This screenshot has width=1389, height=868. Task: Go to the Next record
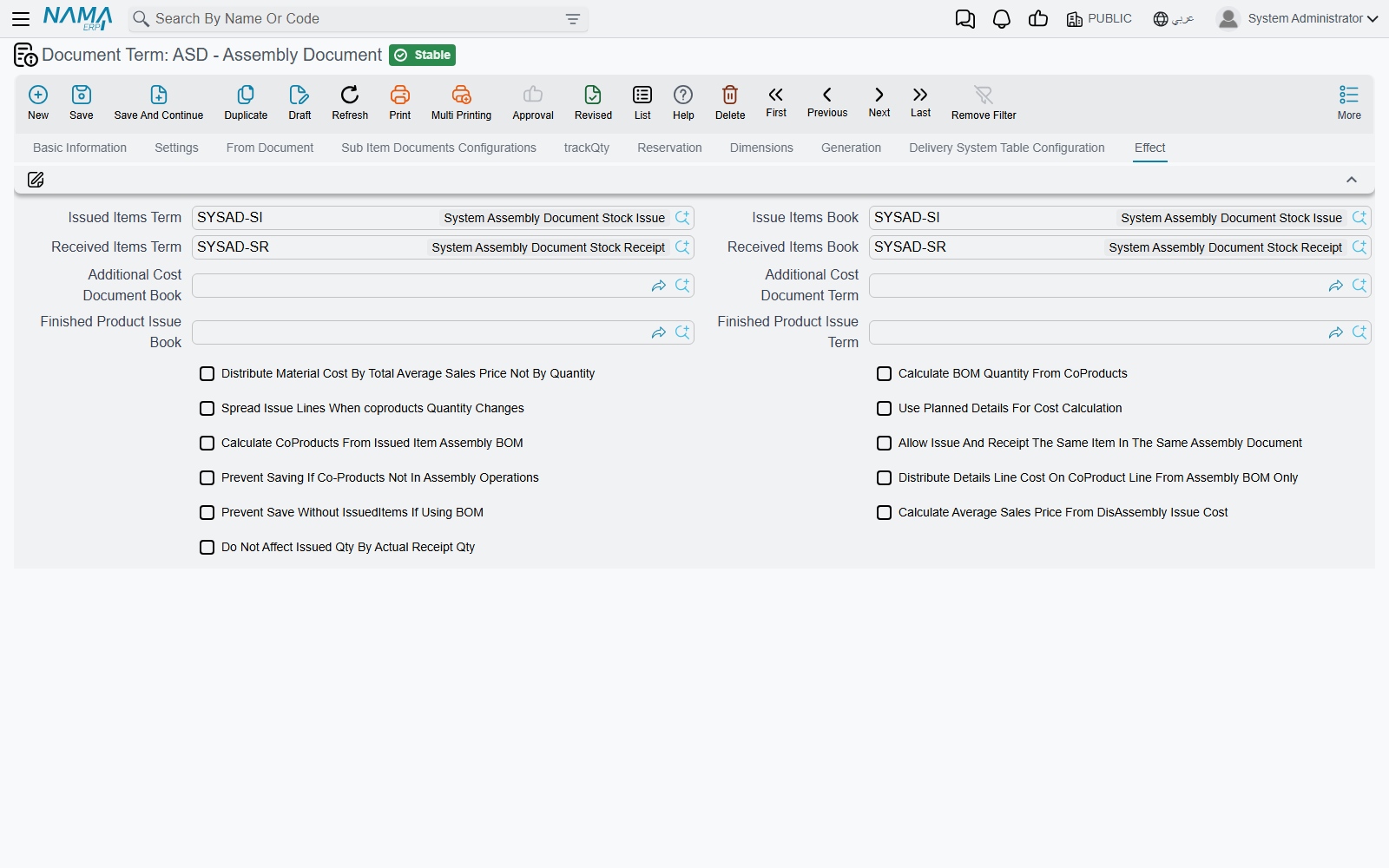(879, 101)
